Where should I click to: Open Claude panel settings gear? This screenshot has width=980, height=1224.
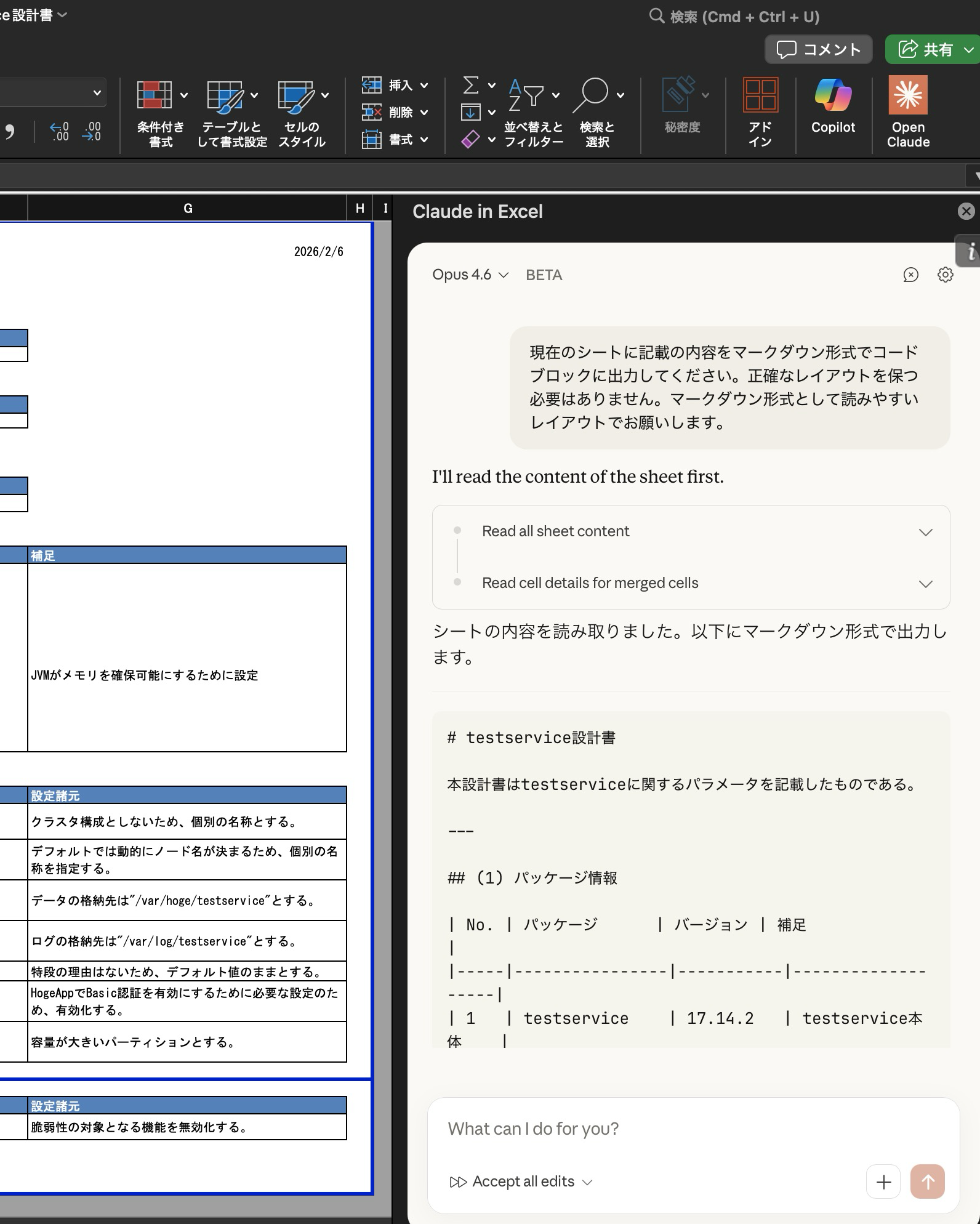[945, 275]
